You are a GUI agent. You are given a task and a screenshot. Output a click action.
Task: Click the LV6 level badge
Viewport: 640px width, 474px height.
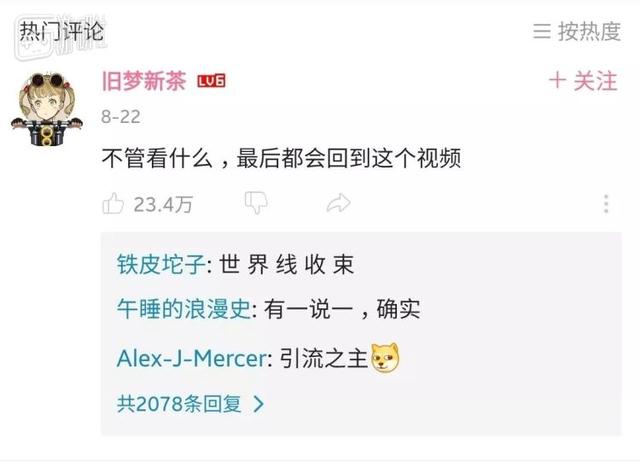pyautogui.click(x=211, y=81)
